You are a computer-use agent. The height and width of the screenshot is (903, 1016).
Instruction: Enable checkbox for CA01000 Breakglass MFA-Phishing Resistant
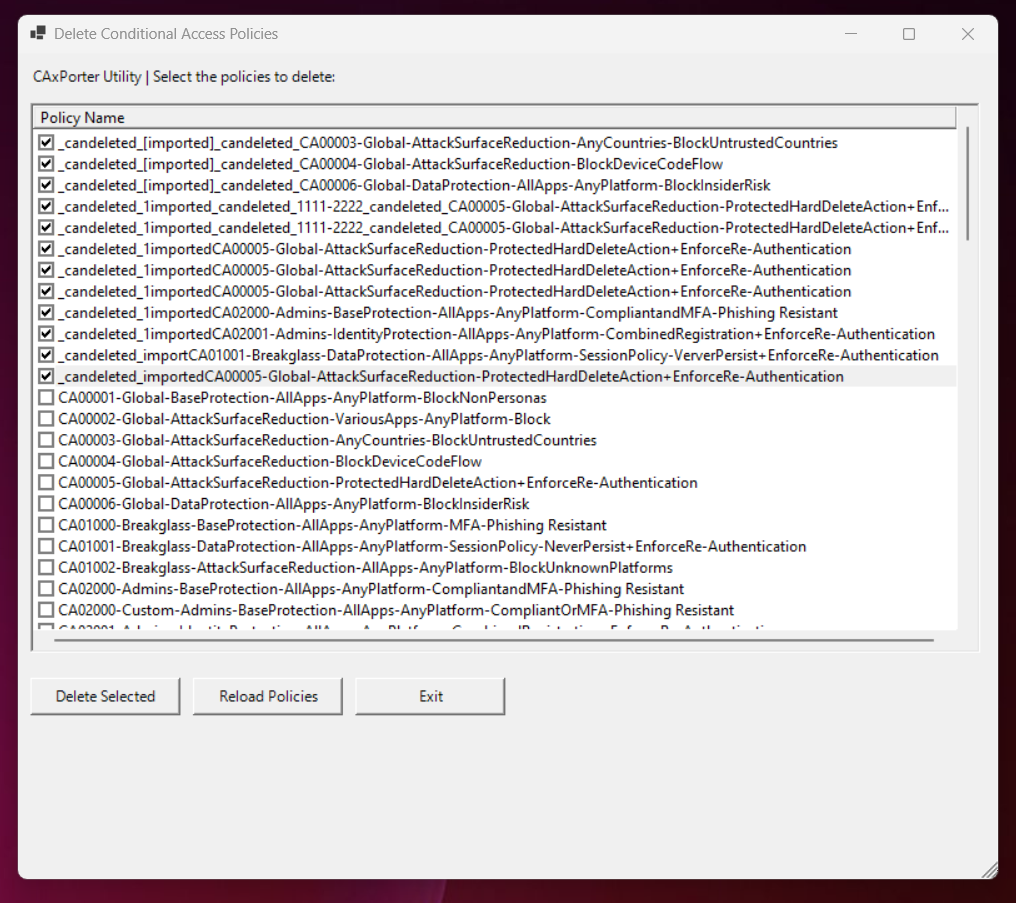point(46,525)
